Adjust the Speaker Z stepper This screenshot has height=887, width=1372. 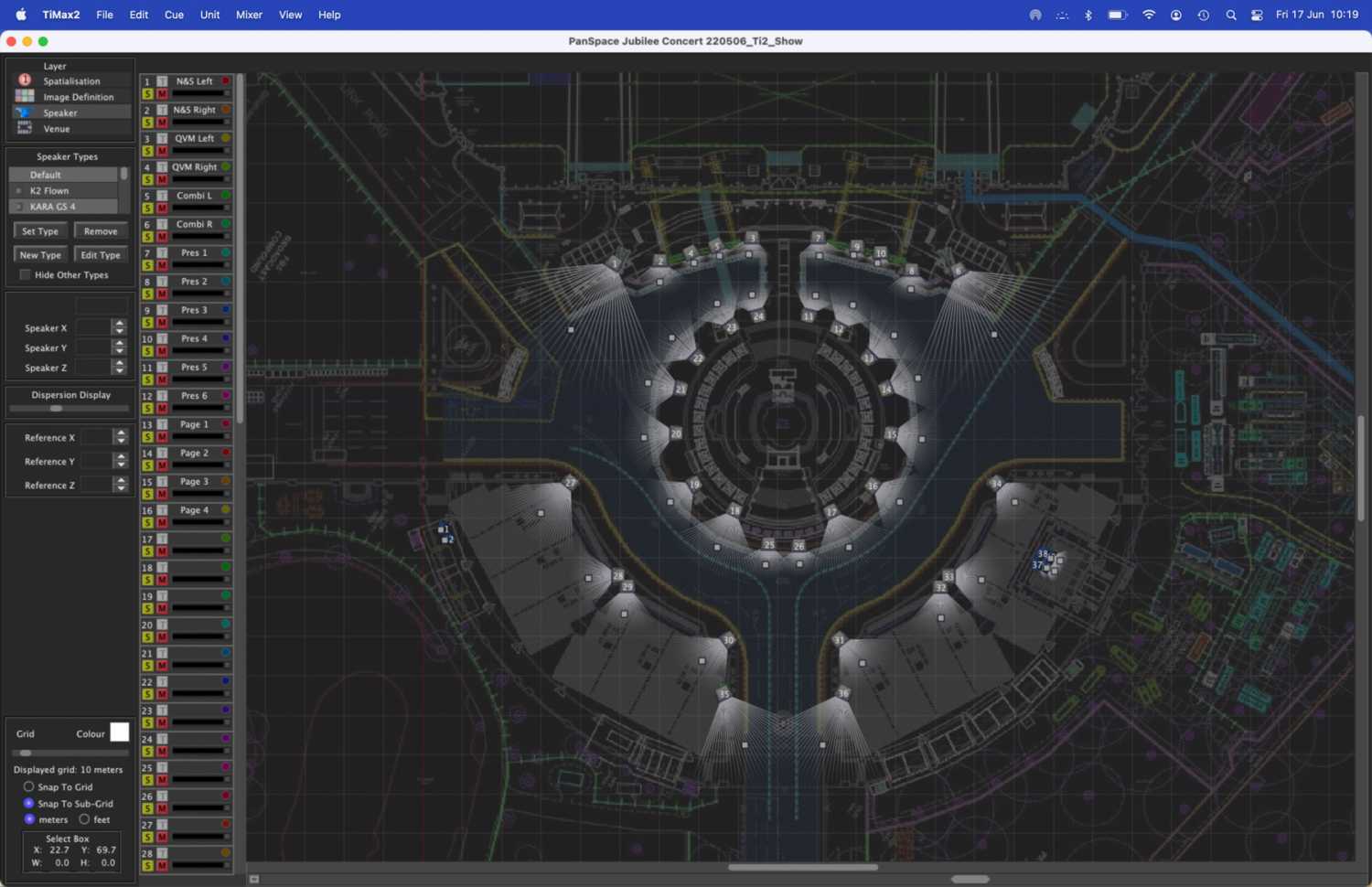point(119,368)
